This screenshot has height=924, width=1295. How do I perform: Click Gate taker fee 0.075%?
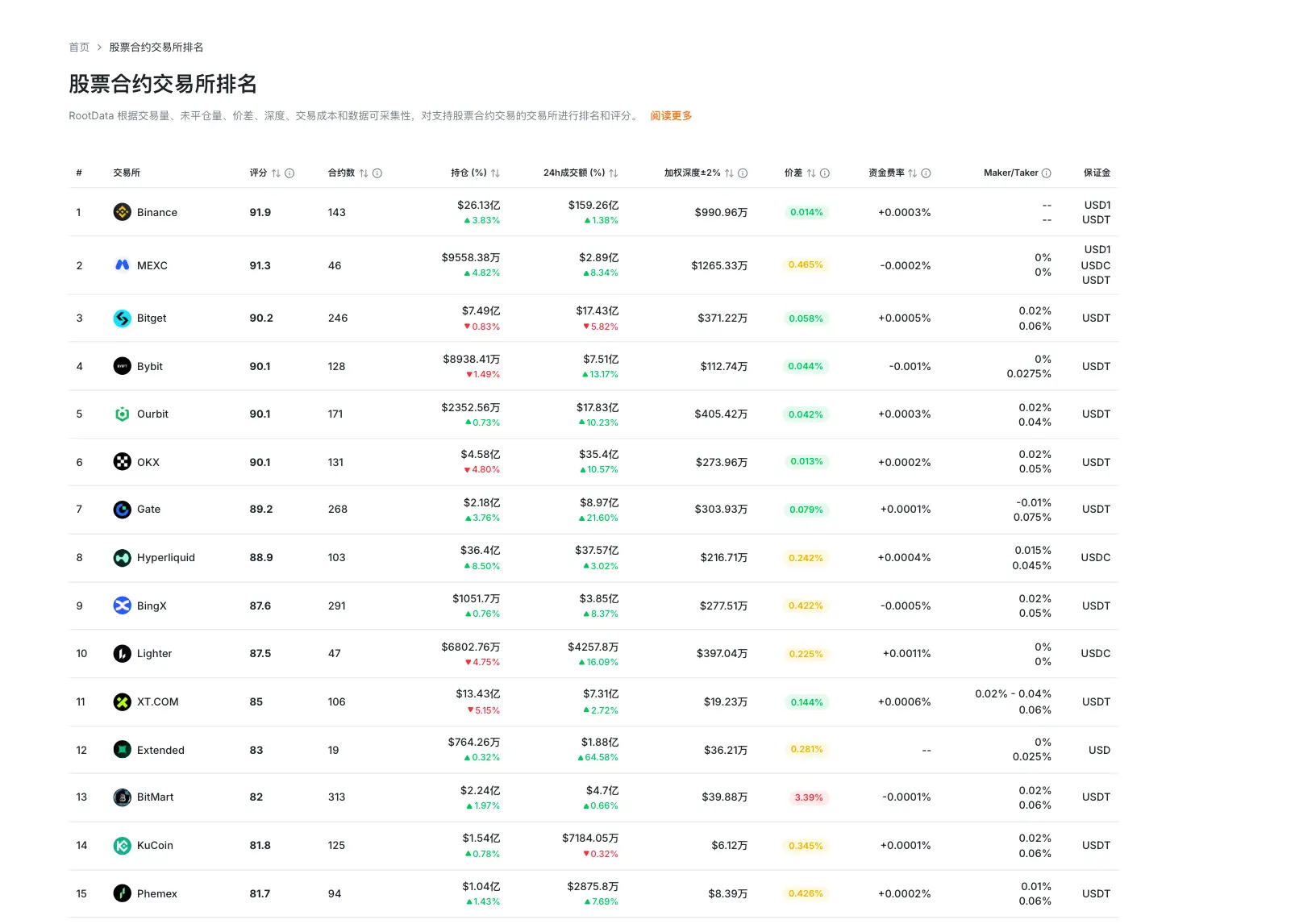[1033, 518]
